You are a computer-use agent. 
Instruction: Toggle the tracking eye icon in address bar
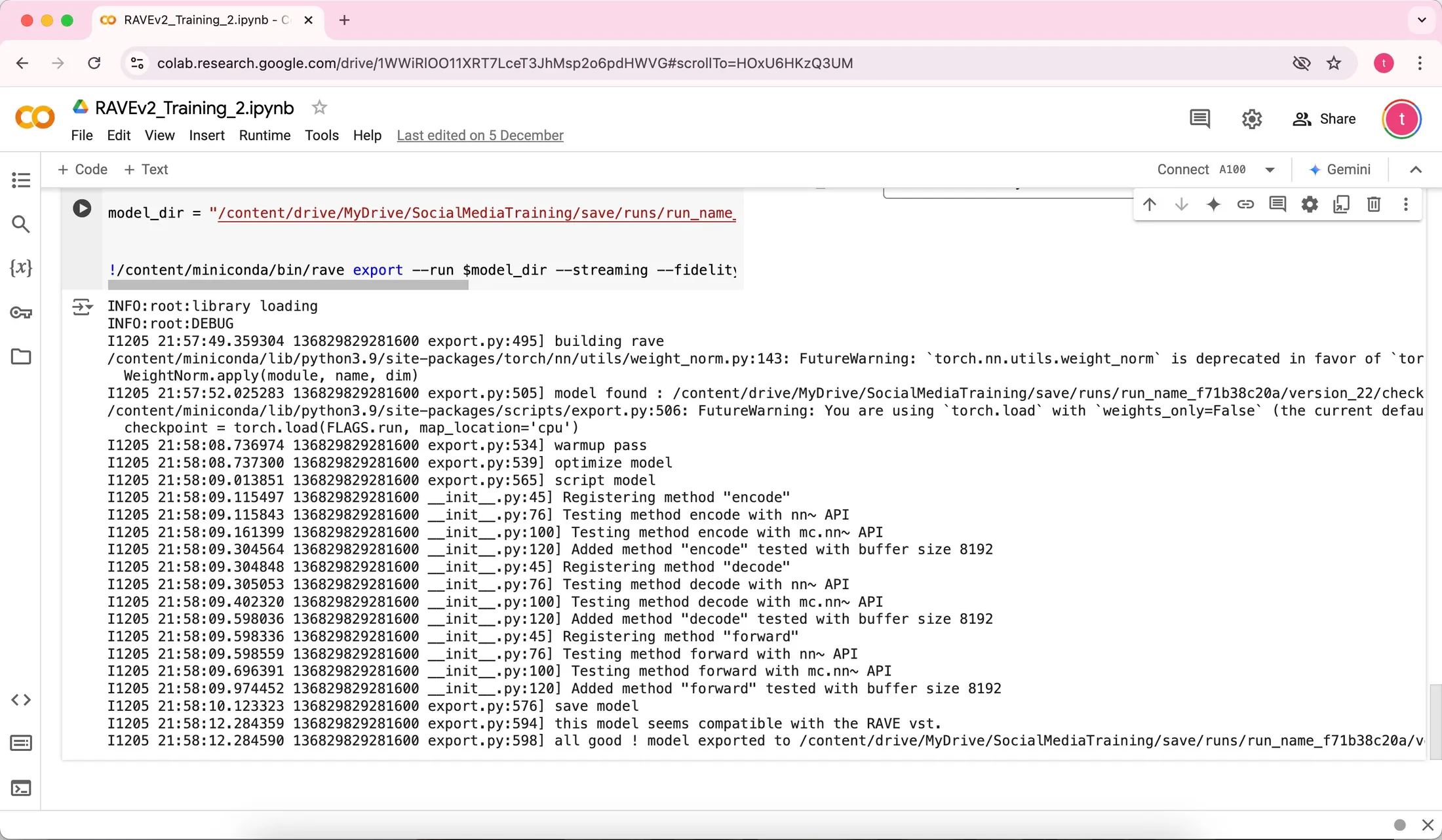[x=1302, y=63]
